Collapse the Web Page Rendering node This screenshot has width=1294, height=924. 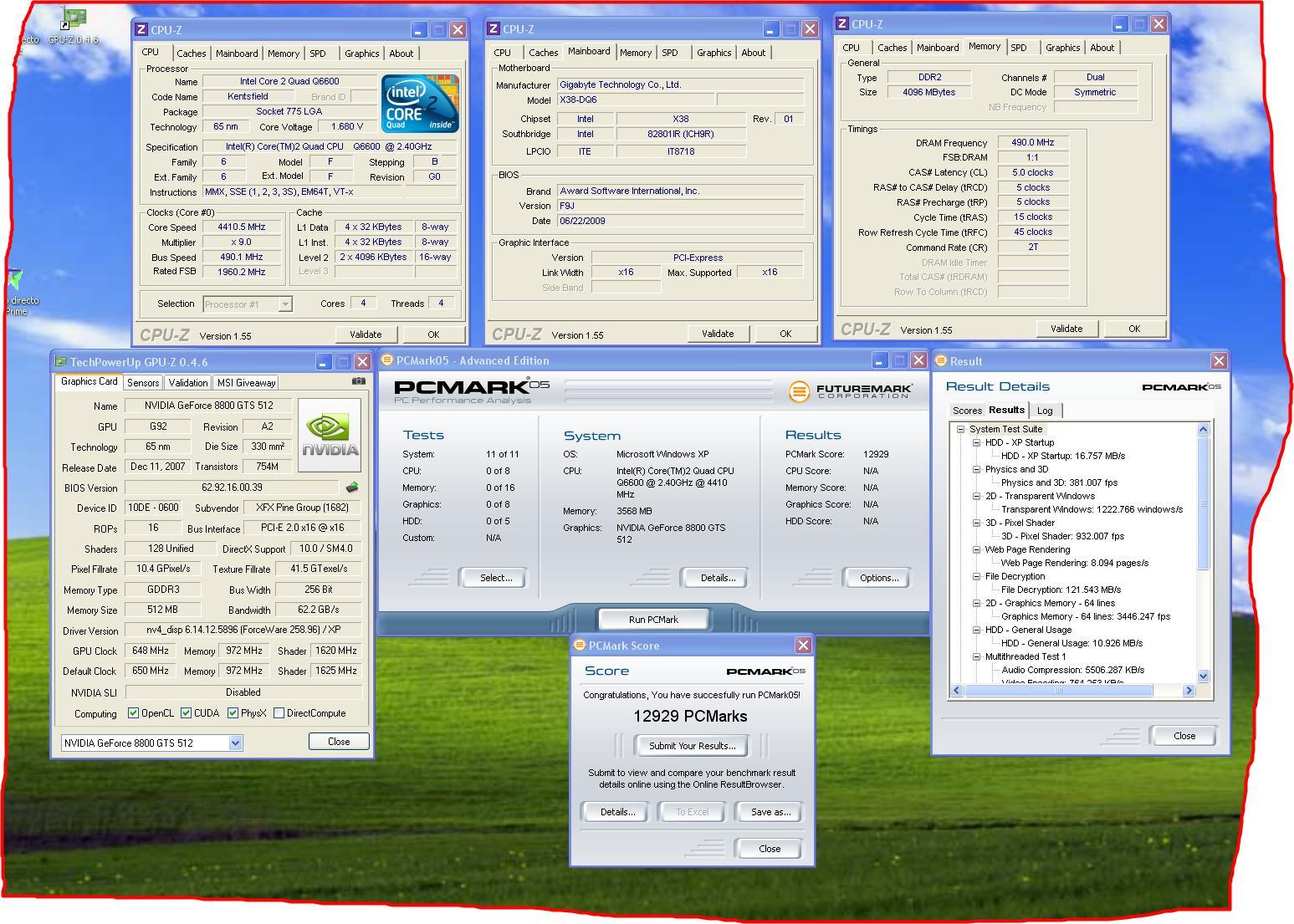tap(976, 549)
